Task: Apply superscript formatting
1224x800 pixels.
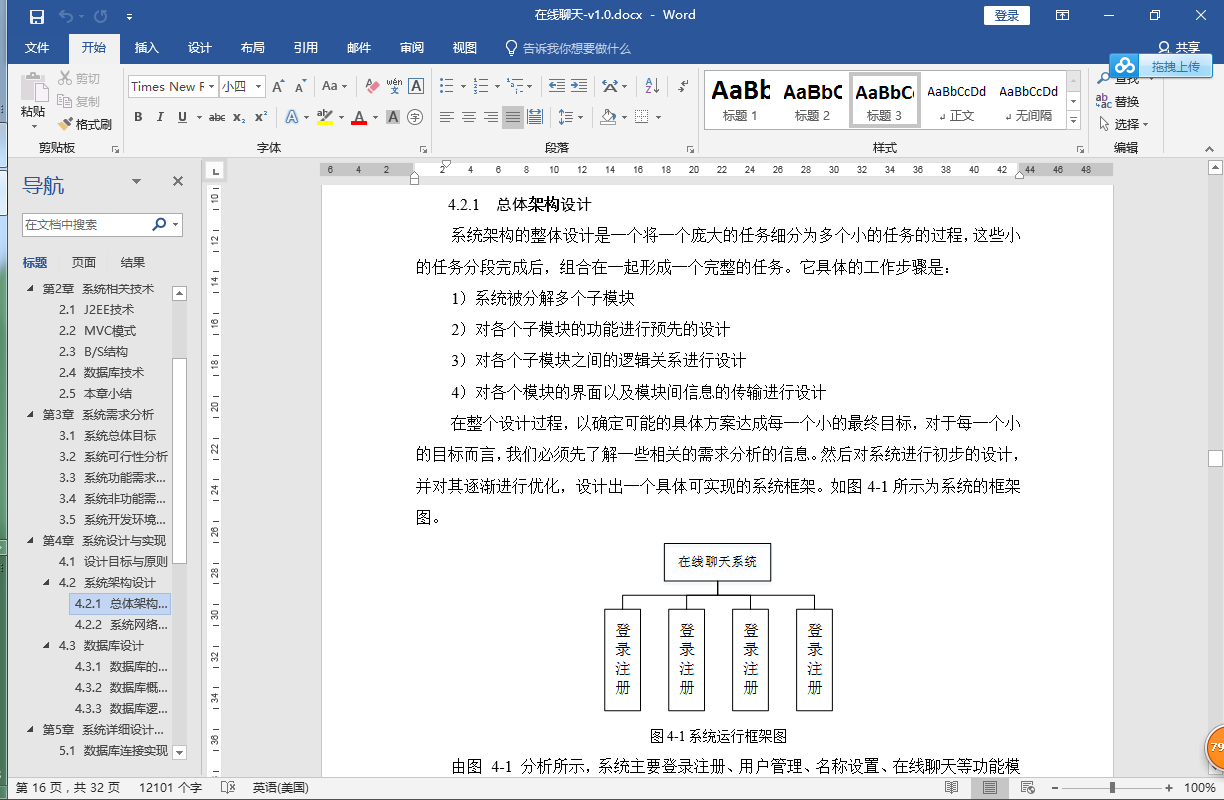Action: tap(261, 118)
